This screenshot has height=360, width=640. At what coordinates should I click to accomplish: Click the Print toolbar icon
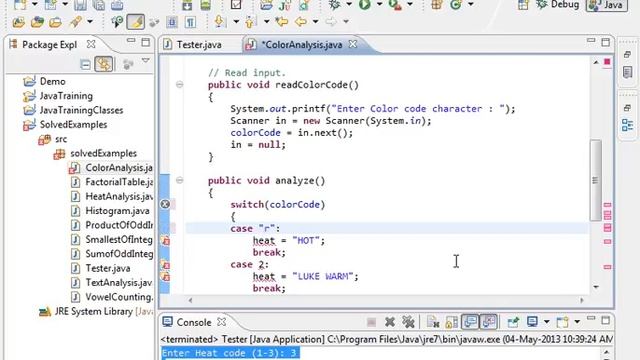117,4
